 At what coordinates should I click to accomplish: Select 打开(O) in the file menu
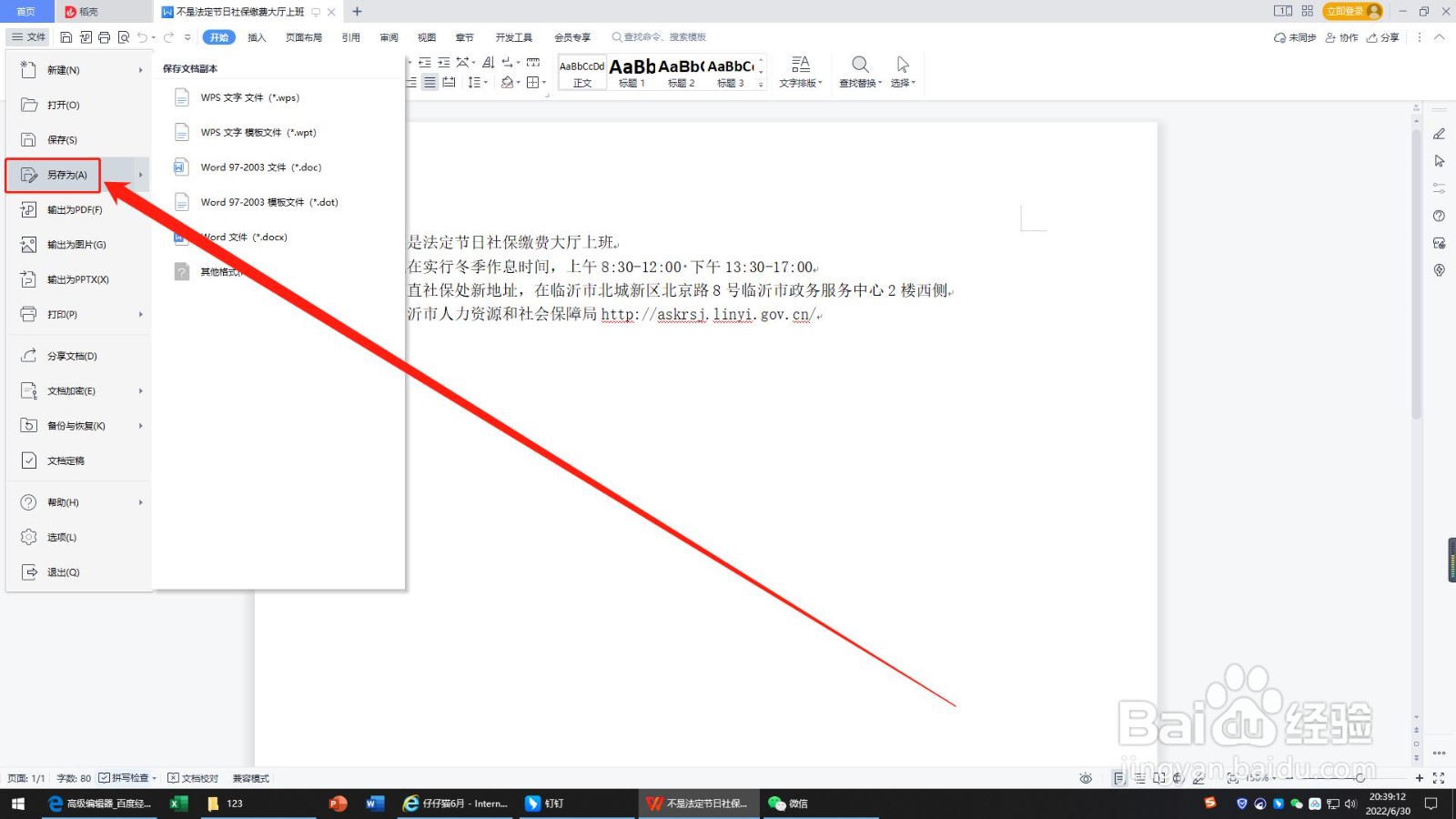tap(78, 106)
